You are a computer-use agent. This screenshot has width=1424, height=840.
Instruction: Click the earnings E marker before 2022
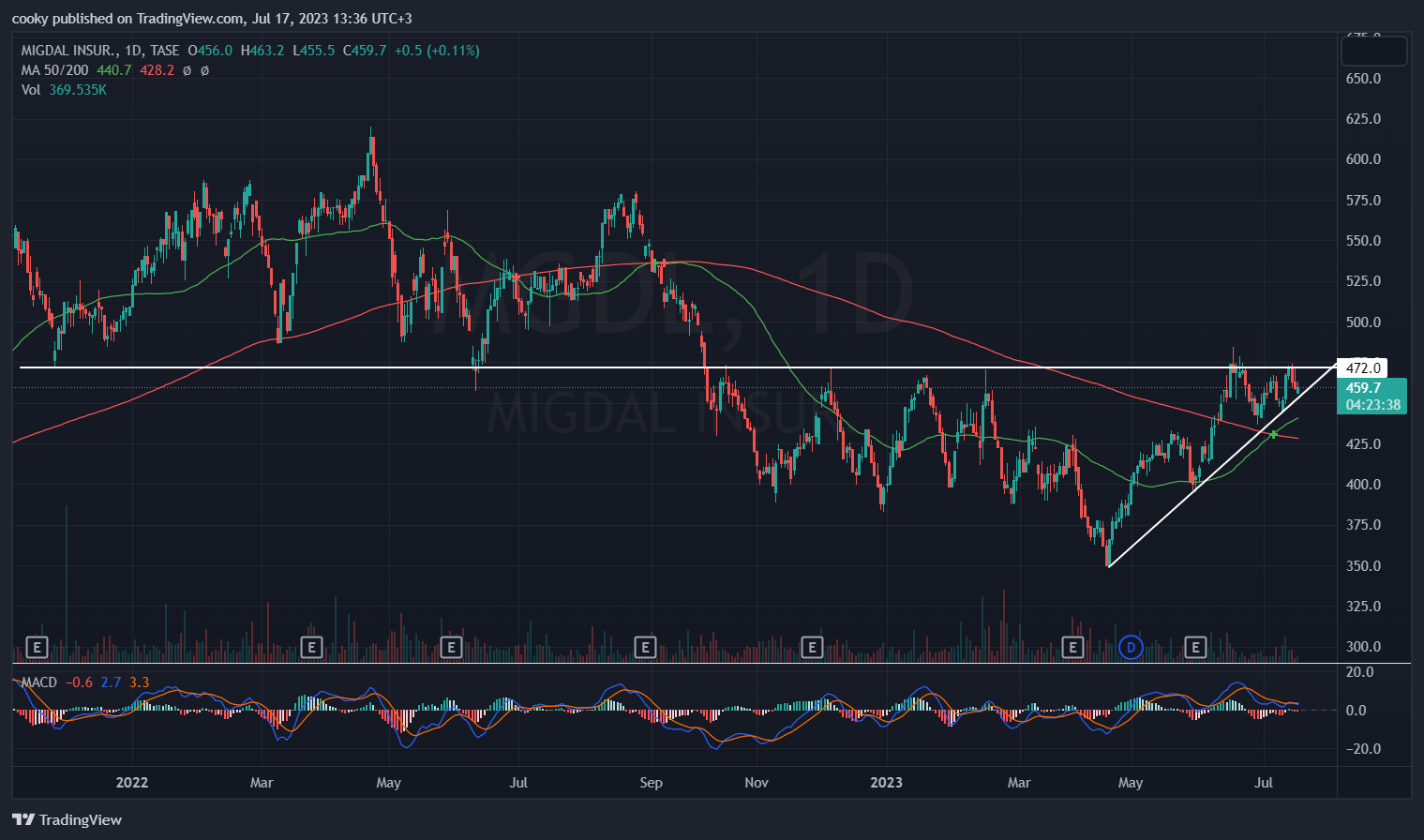click(37, 647)
